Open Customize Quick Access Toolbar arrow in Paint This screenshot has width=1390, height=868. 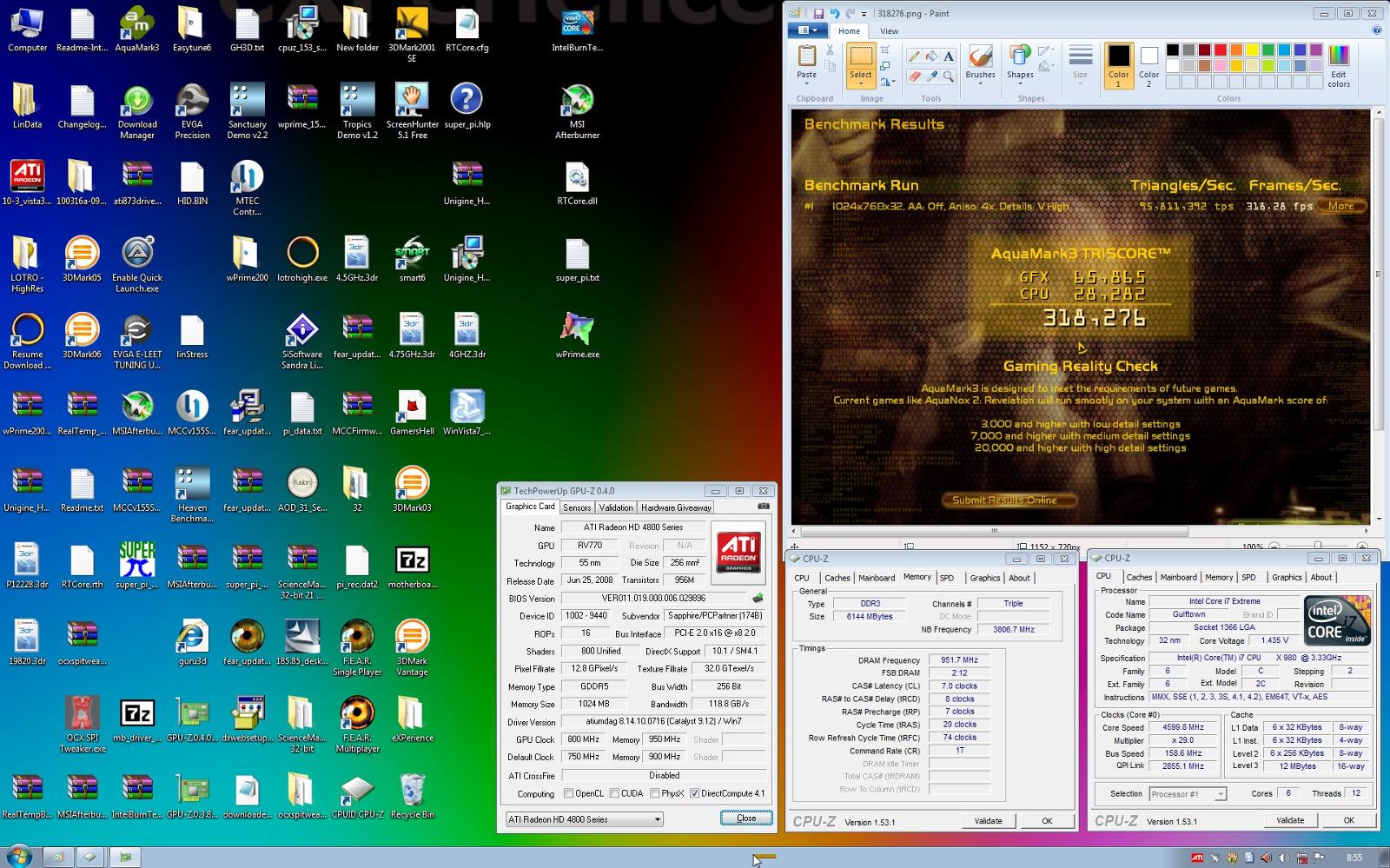pos(864,15)
